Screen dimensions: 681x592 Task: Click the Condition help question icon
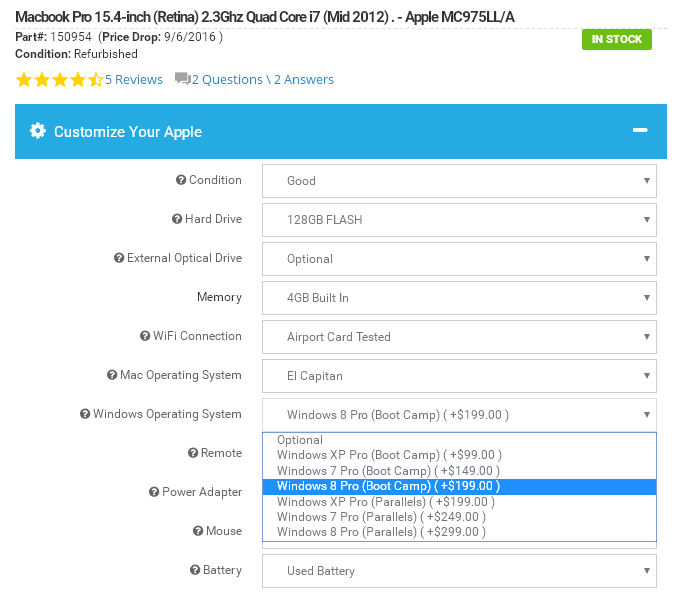coord(181,180)
